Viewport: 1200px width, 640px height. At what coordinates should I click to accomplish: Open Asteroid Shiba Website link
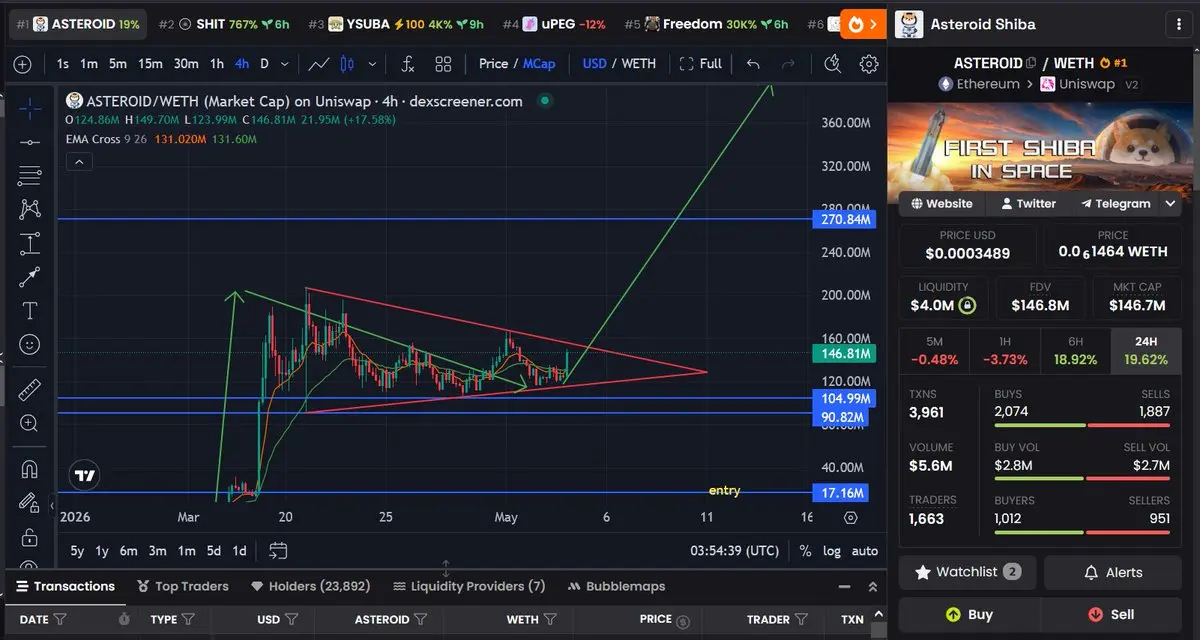point(942,203)
